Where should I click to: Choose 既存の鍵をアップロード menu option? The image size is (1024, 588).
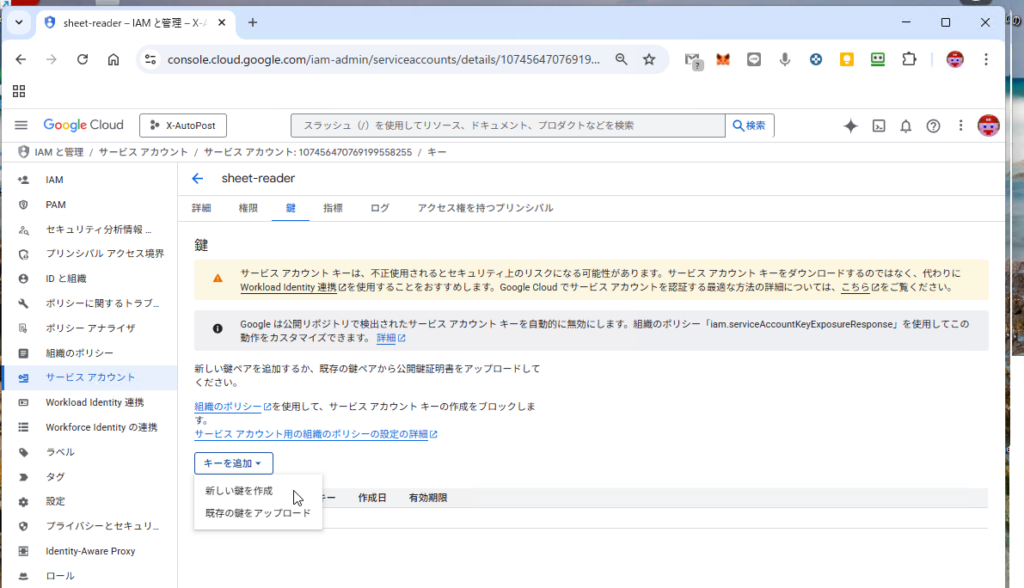pos(257,513)
